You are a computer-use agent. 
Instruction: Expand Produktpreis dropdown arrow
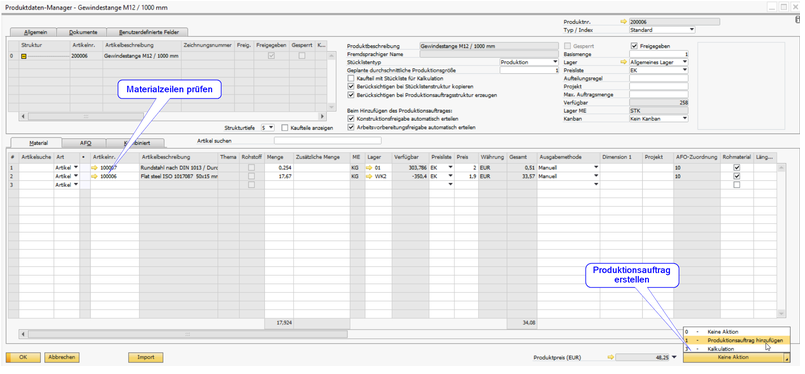[674, 357]
